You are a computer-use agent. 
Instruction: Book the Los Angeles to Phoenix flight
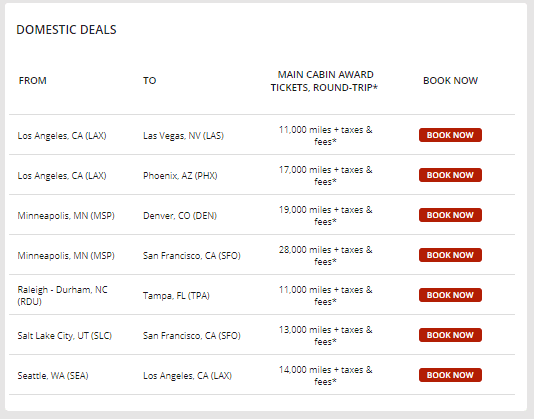pyautogui.click(x=450, y=175)
